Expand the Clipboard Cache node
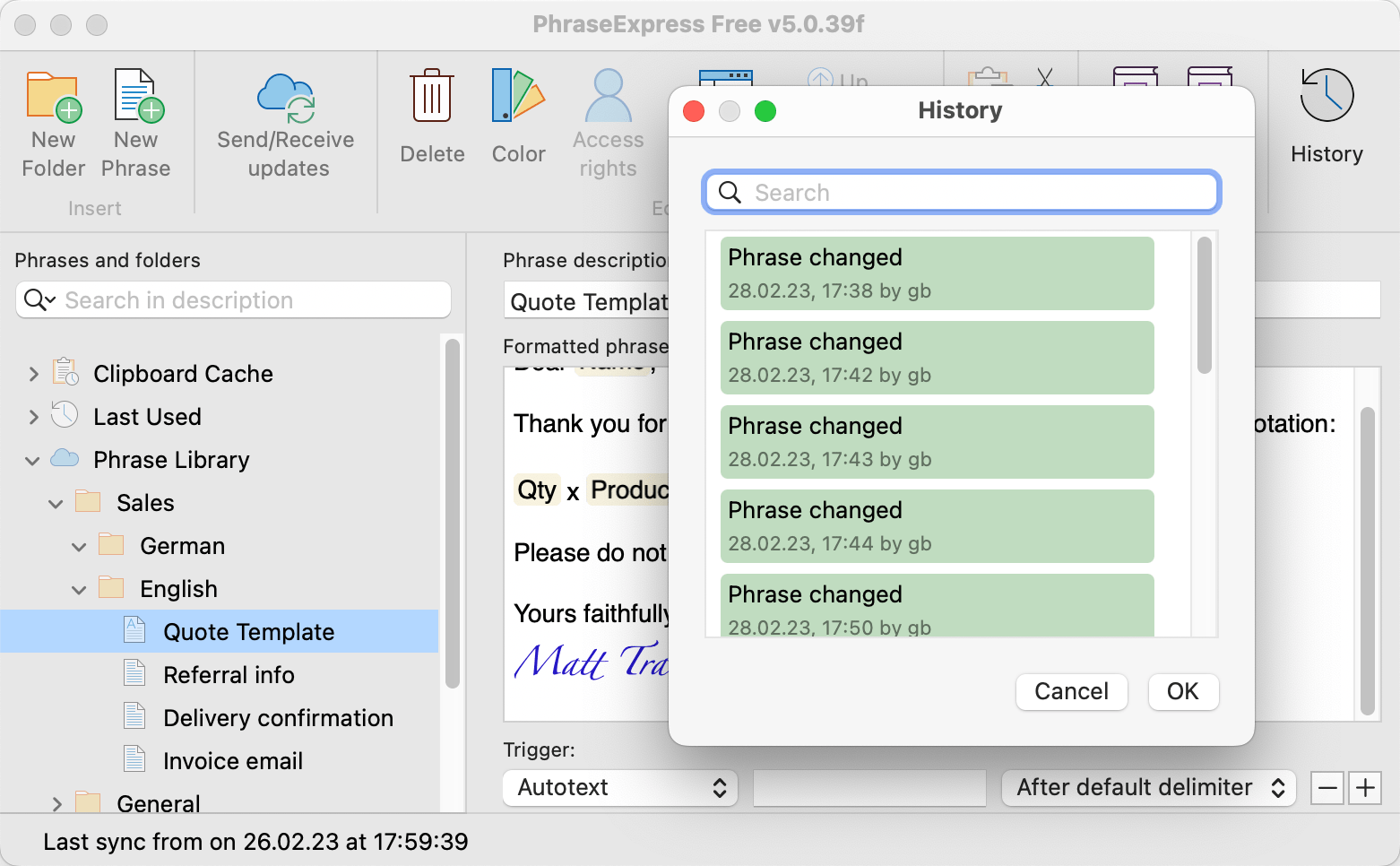This screenshot has width=1400, height=866. [x=33, y=374]
